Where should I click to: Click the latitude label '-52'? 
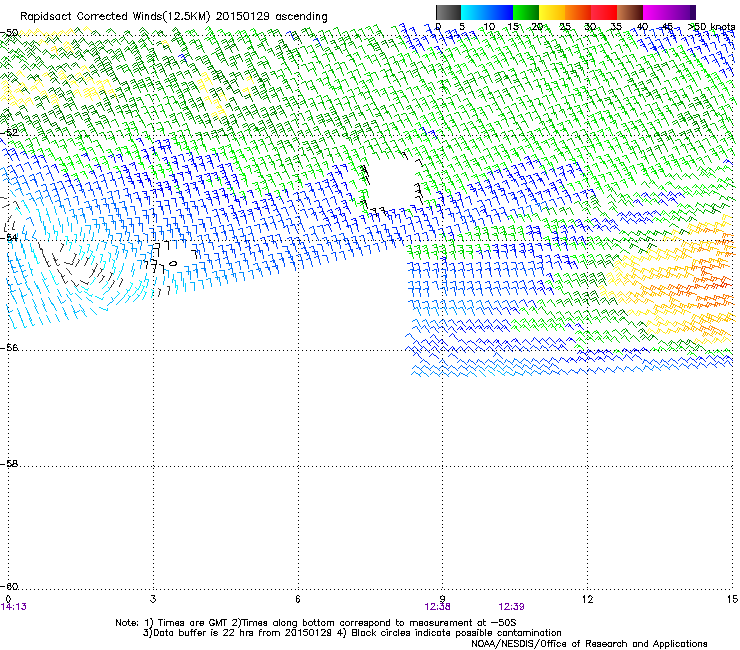tap(9, 133)
